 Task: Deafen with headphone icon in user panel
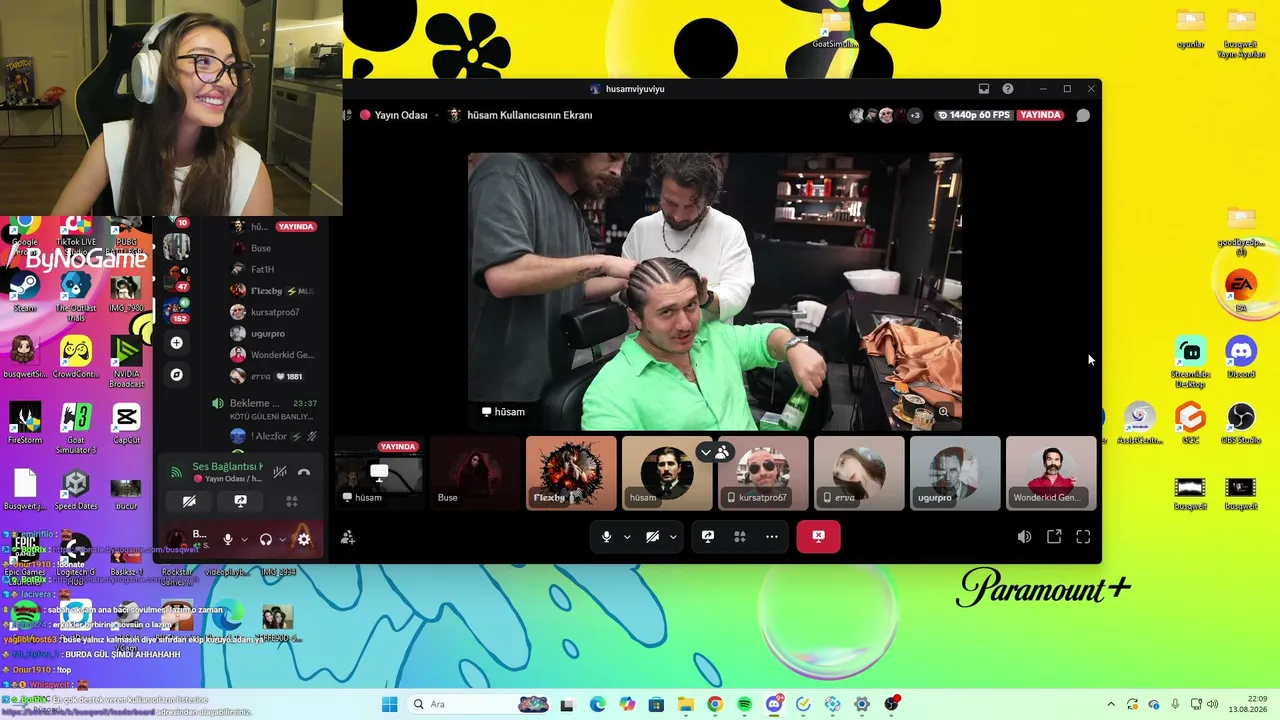tap(266, 539)
